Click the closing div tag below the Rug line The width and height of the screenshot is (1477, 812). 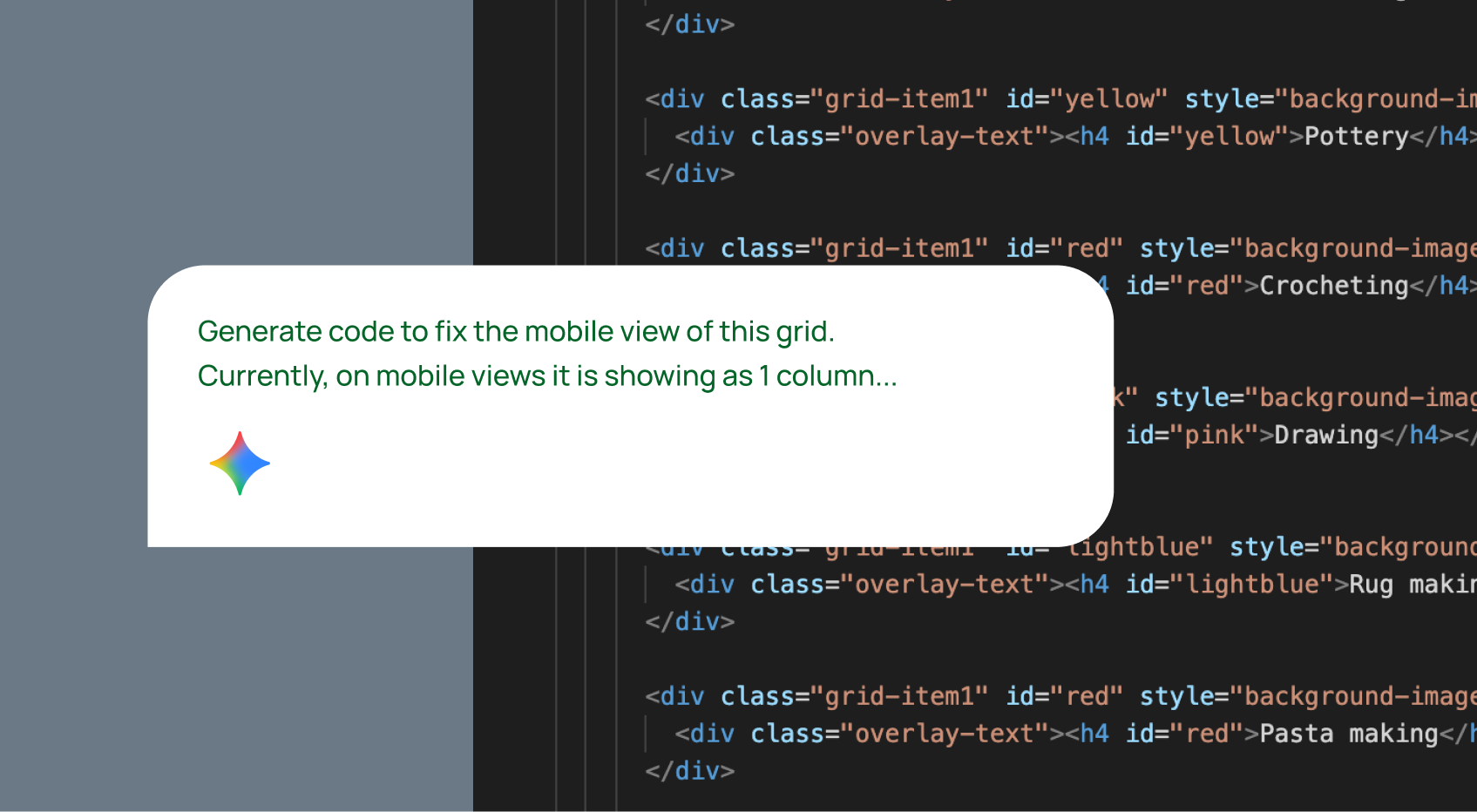point(689,622)
